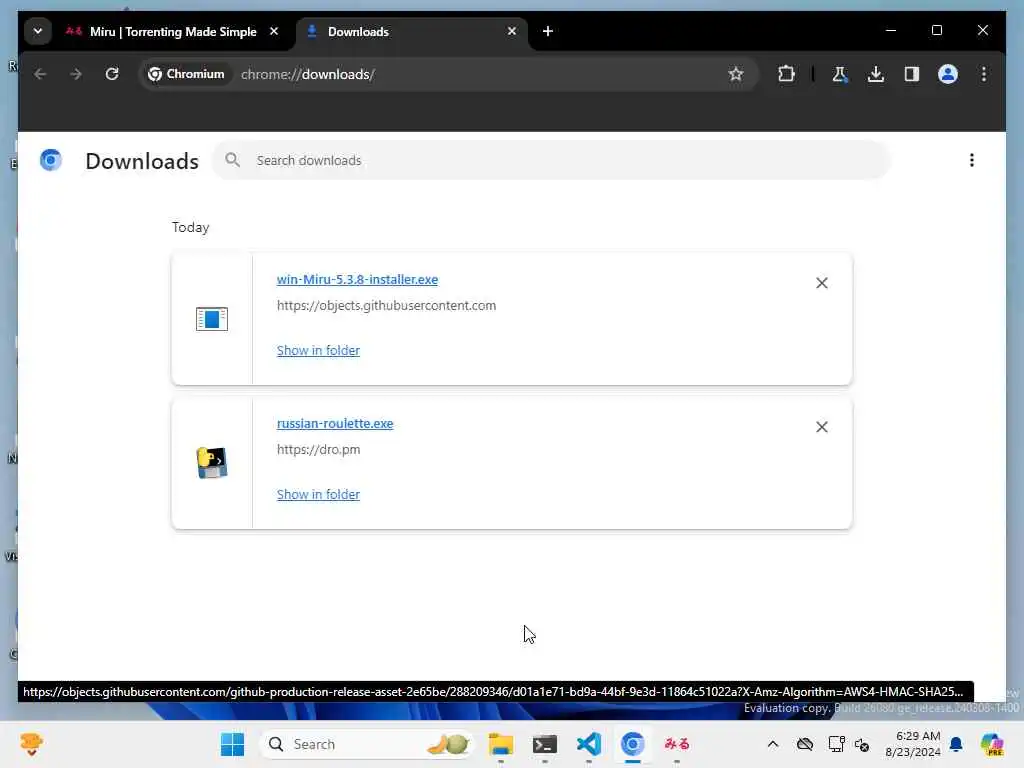The image size is (1024, 768).
Task: Click the Chromium logo beside Downloads heading
Action: coord(51,160)
